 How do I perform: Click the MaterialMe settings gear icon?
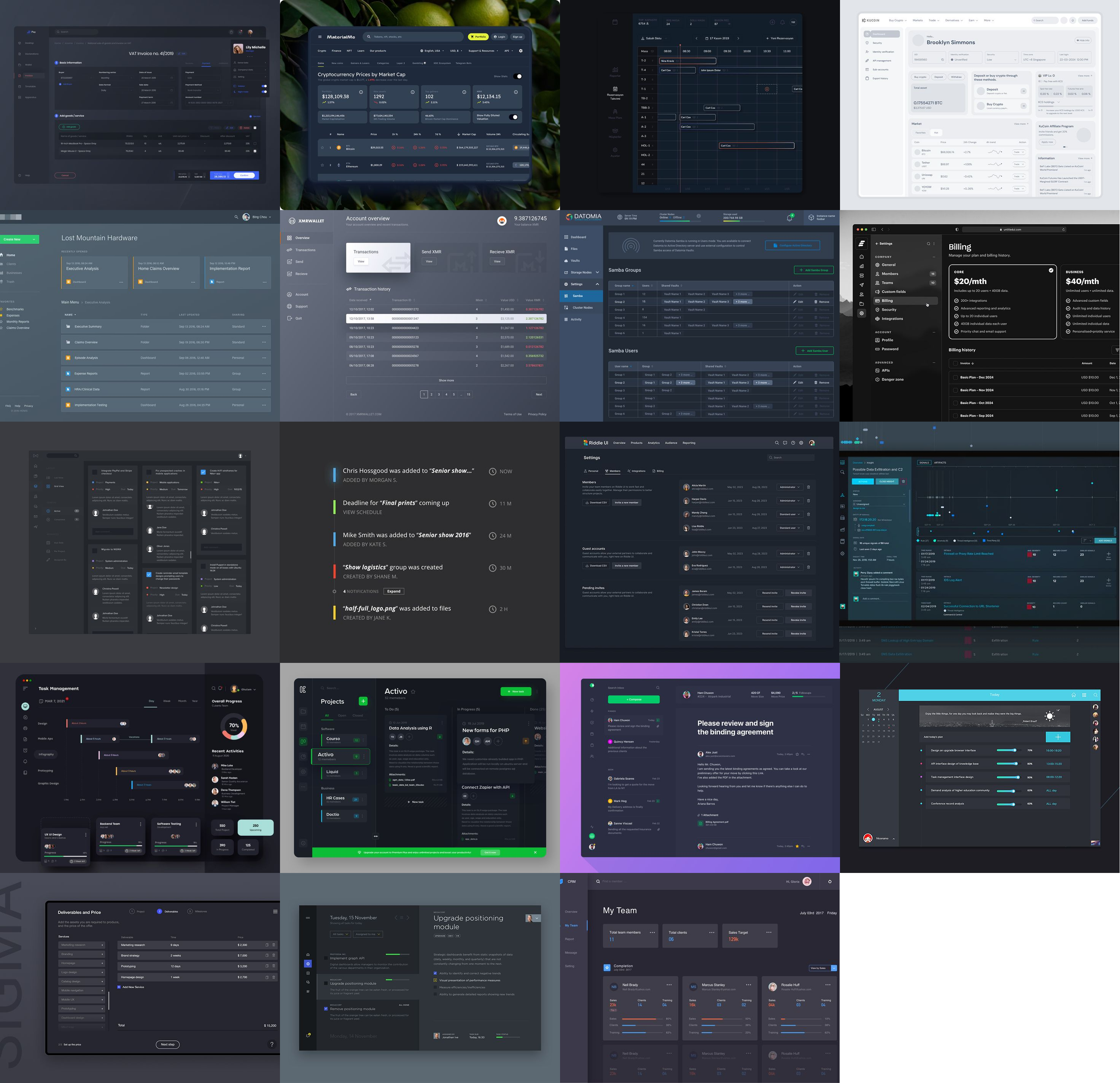point(520,51)
